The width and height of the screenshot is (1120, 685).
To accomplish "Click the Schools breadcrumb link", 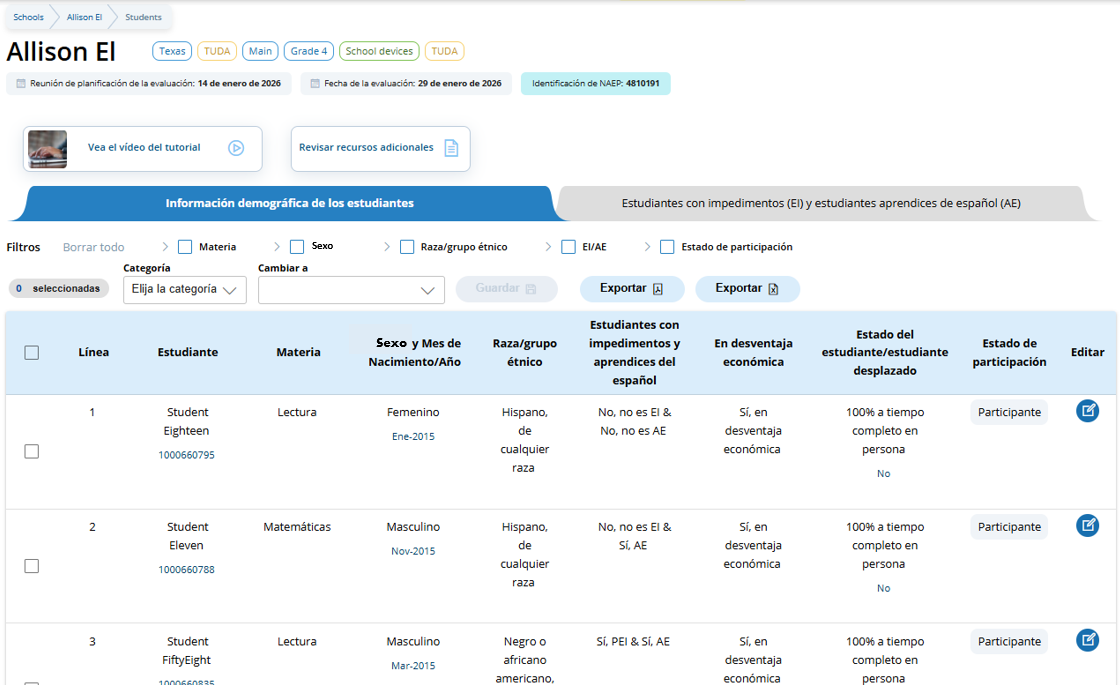I will (28, 17).
